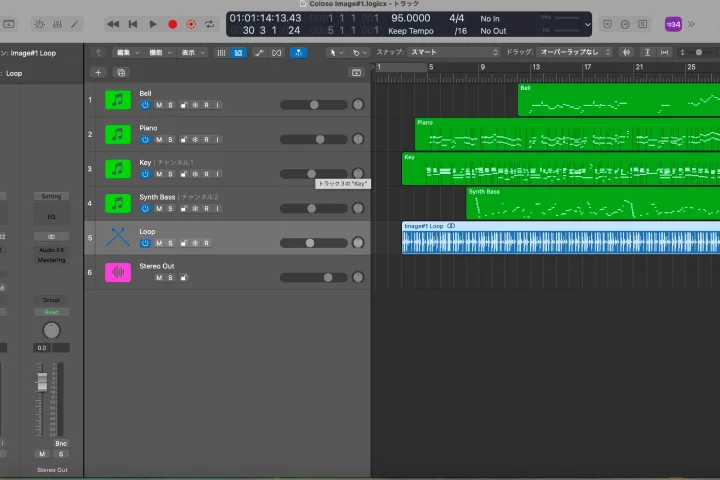The width and height of the screenshot is (720, 480).
Task: Click the Setting button in the channel strip
Action: tap(51, 196)
